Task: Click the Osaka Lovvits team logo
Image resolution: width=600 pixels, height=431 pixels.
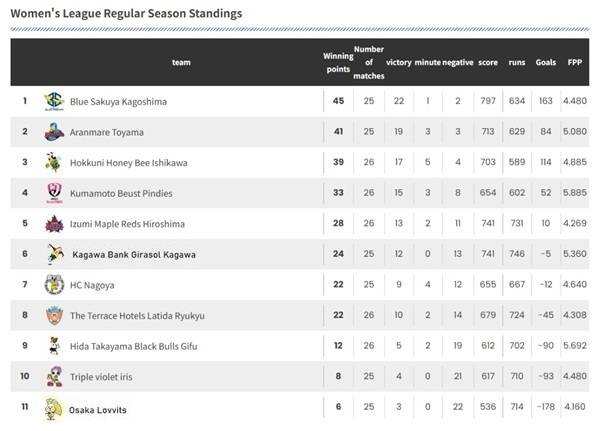Action: click(x=54, y=409)
